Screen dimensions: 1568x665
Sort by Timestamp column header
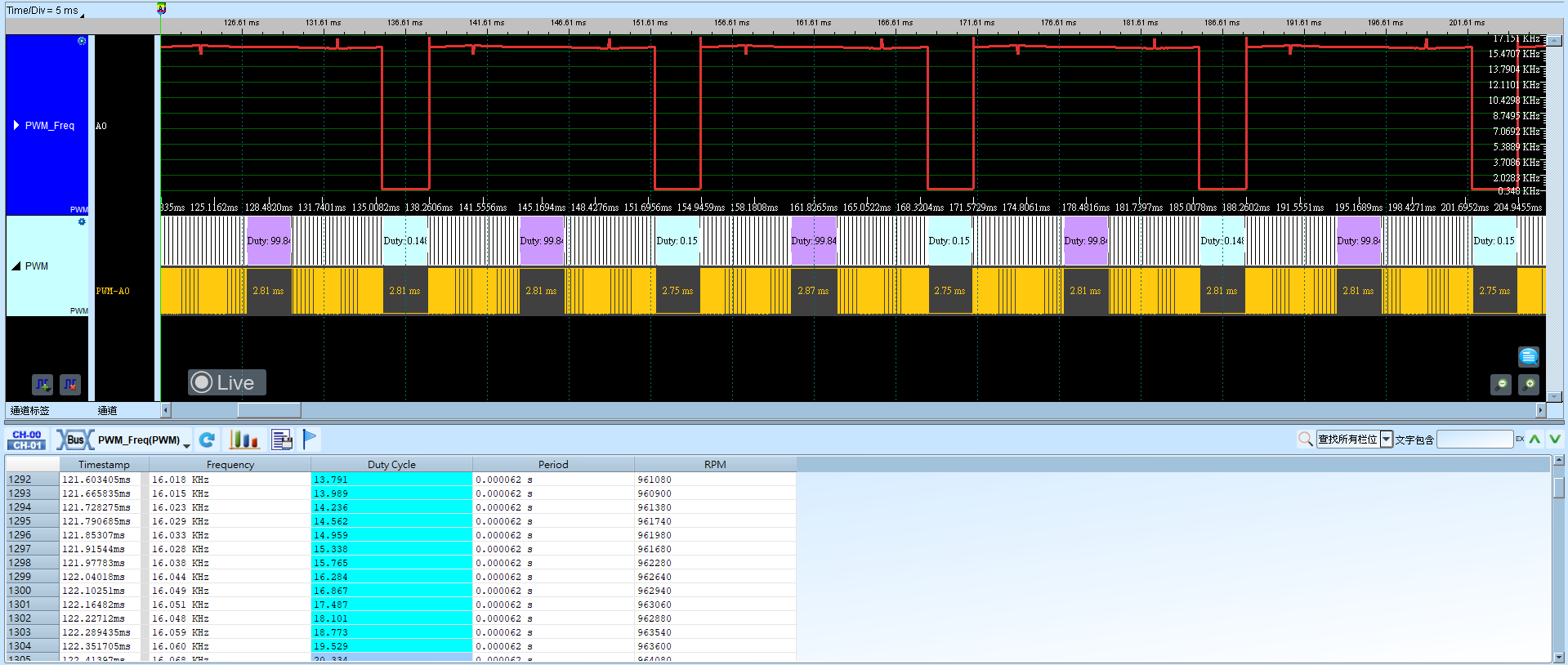104,464
